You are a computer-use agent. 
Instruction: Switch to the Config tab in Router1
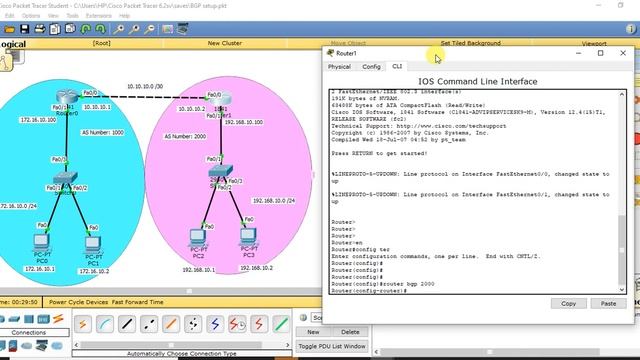(x=371, y=67)
